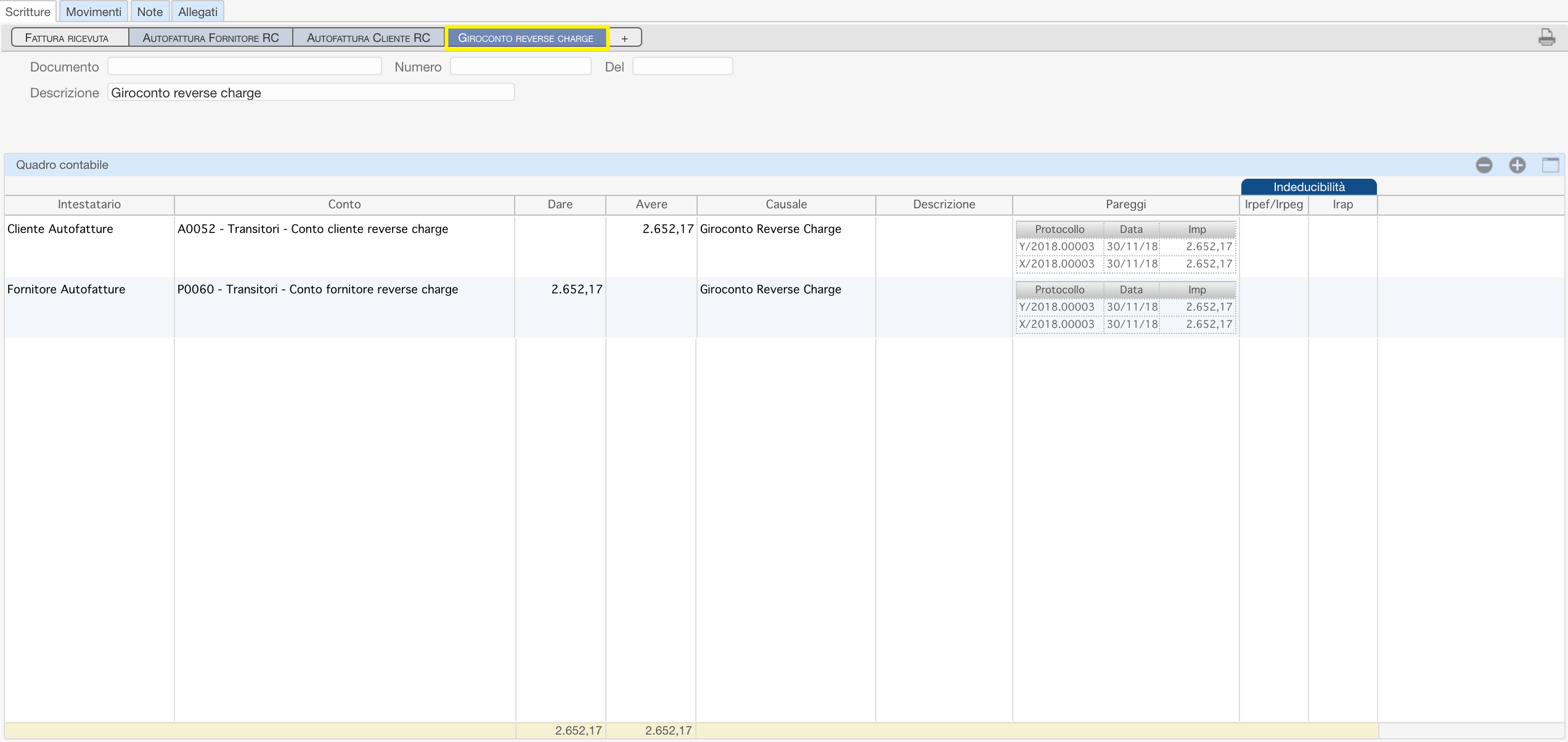1568x742 pixels.
Task: Click the Conto column header
Action: pyautogui.click(x=345, y=205)
